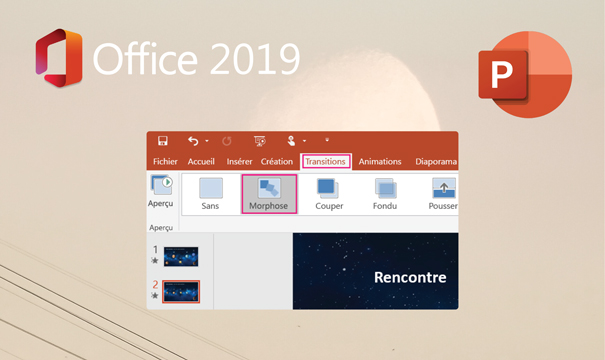
Task: Select the Fondu transition
Action: (385, 194)
